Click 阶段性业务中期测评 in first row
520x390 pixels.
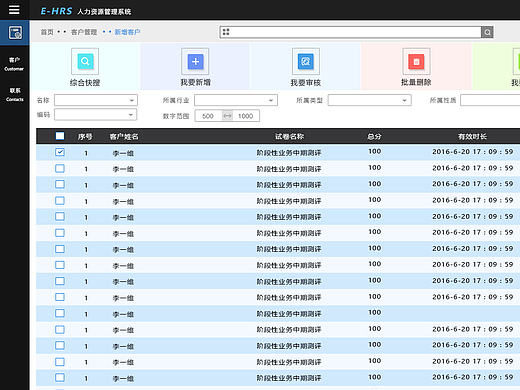click(289, 153)
